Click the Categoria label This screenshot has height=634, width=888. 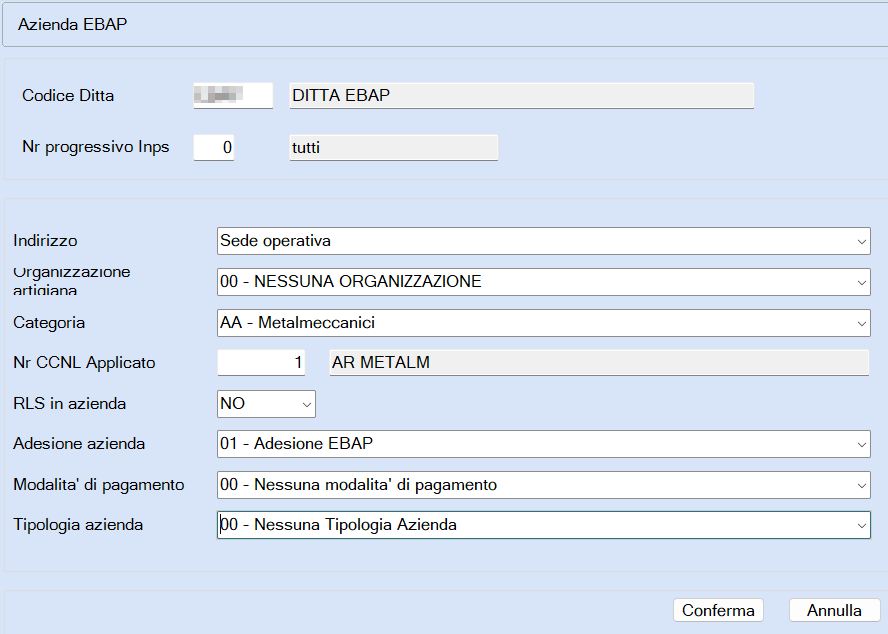click(x=49, y=322)
